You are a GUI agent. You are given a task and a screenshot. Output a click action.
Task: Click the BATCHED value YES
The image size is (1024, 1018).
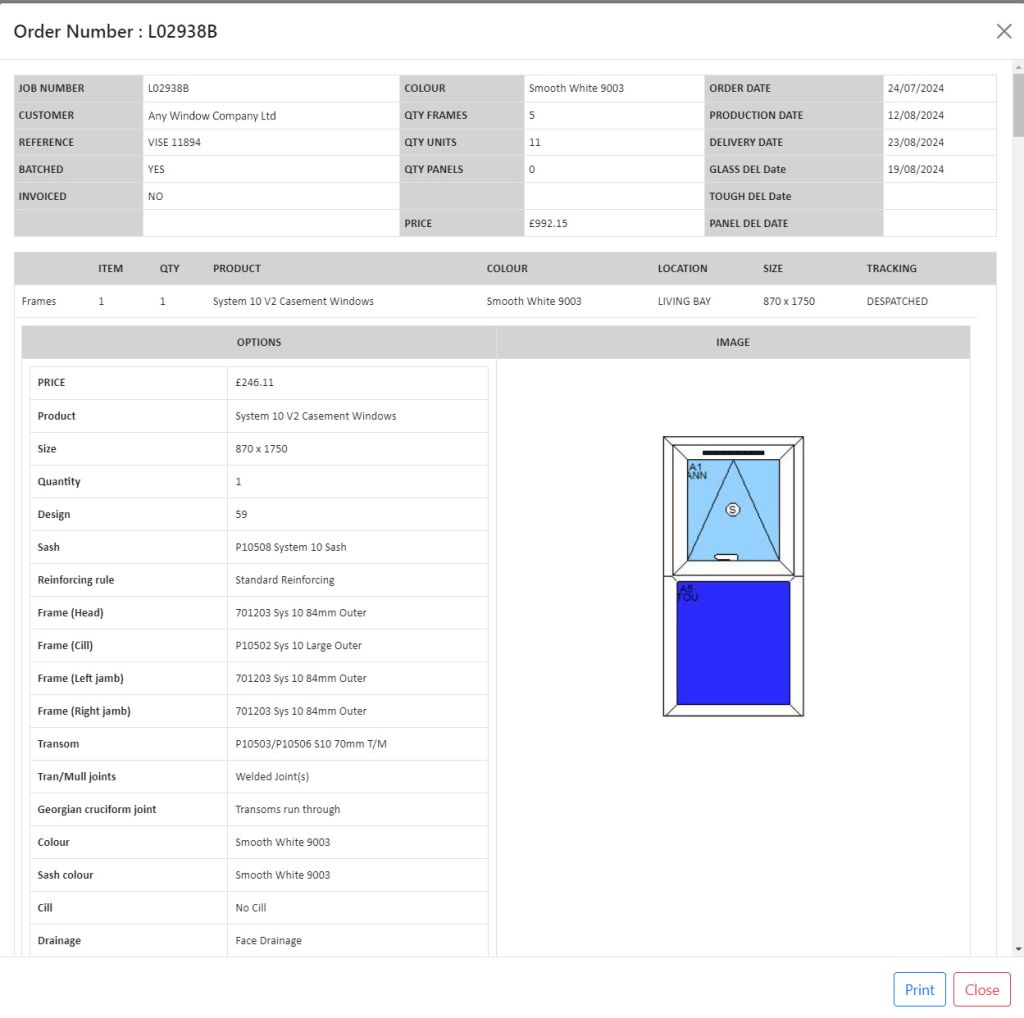tap(156, 169)
